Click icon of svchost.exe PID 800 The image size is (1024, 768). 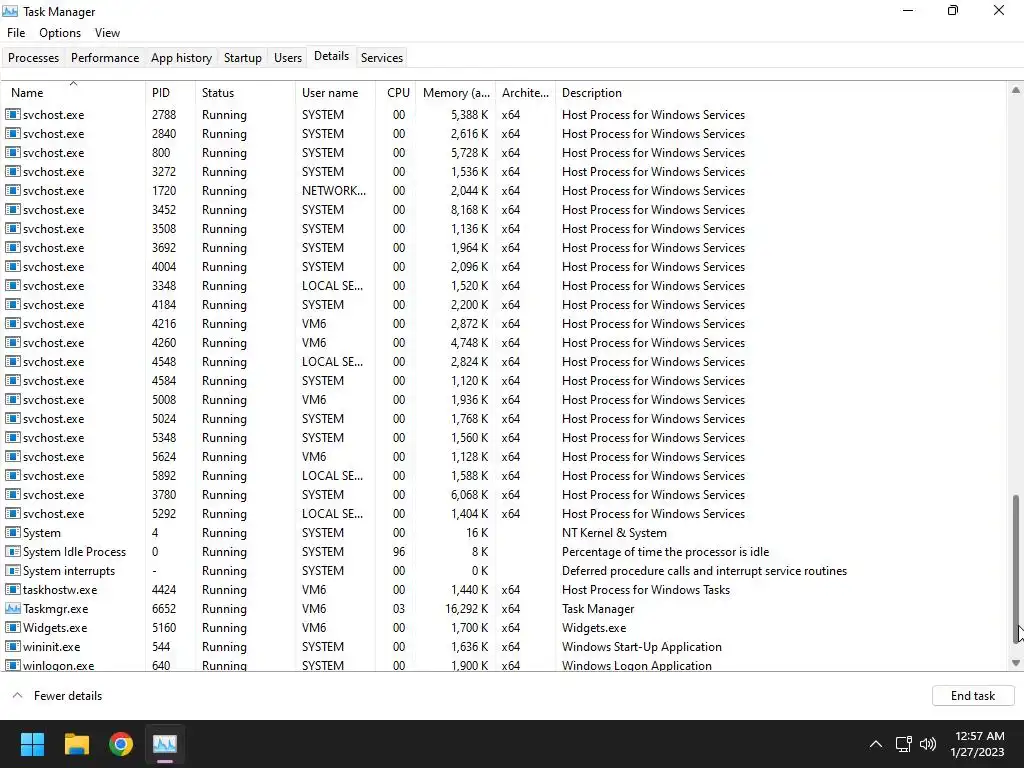click(x=12, y=153)
